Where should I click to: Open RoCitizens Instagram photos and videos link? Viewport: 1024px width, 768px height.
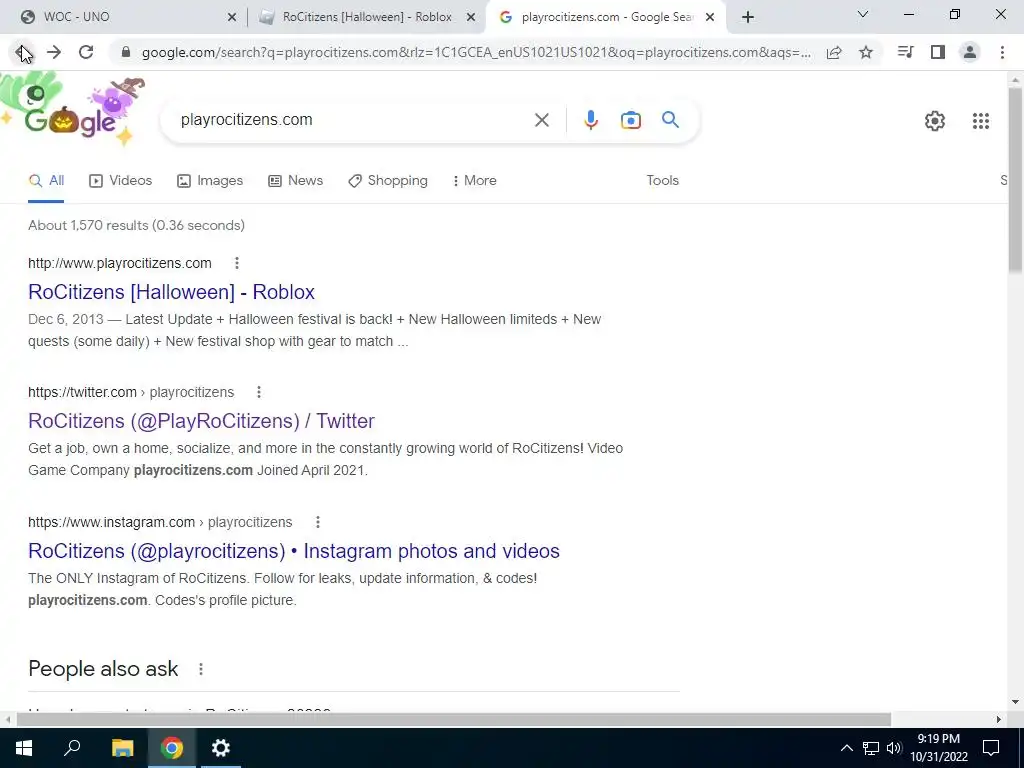click(x=294, y=551)
